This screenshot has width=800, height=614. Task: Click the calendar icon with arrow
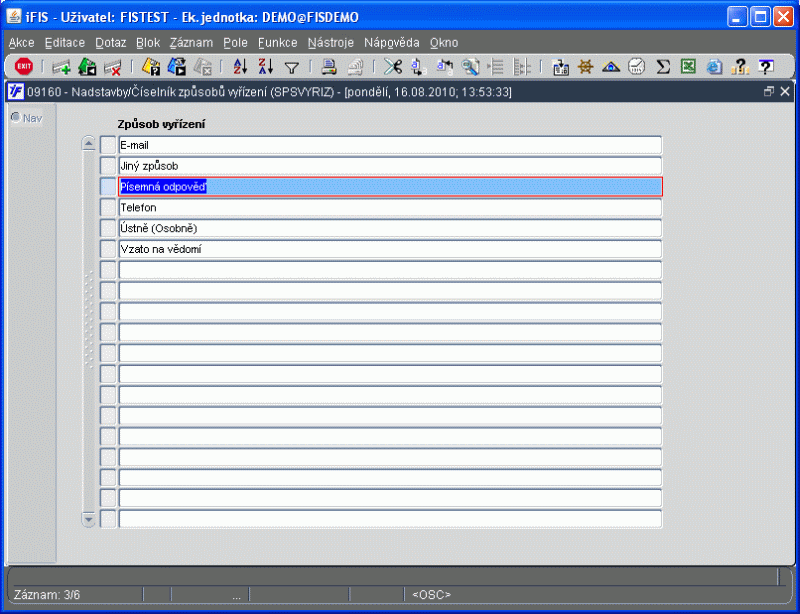coord(561,67)
